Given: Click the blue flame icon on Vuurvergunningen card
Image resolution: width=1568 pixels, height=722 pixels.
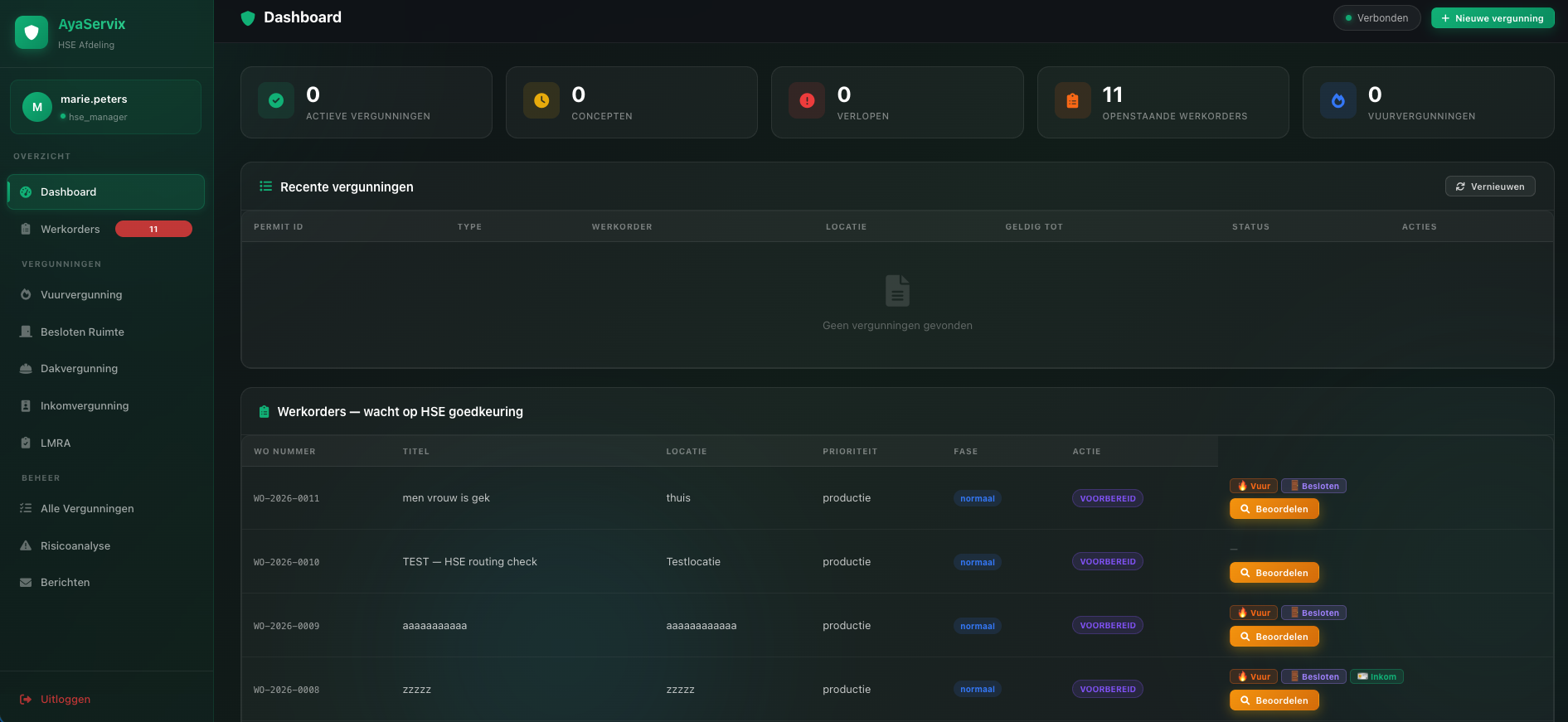Looking at the screenshot, I should (x=1337, y=100).
